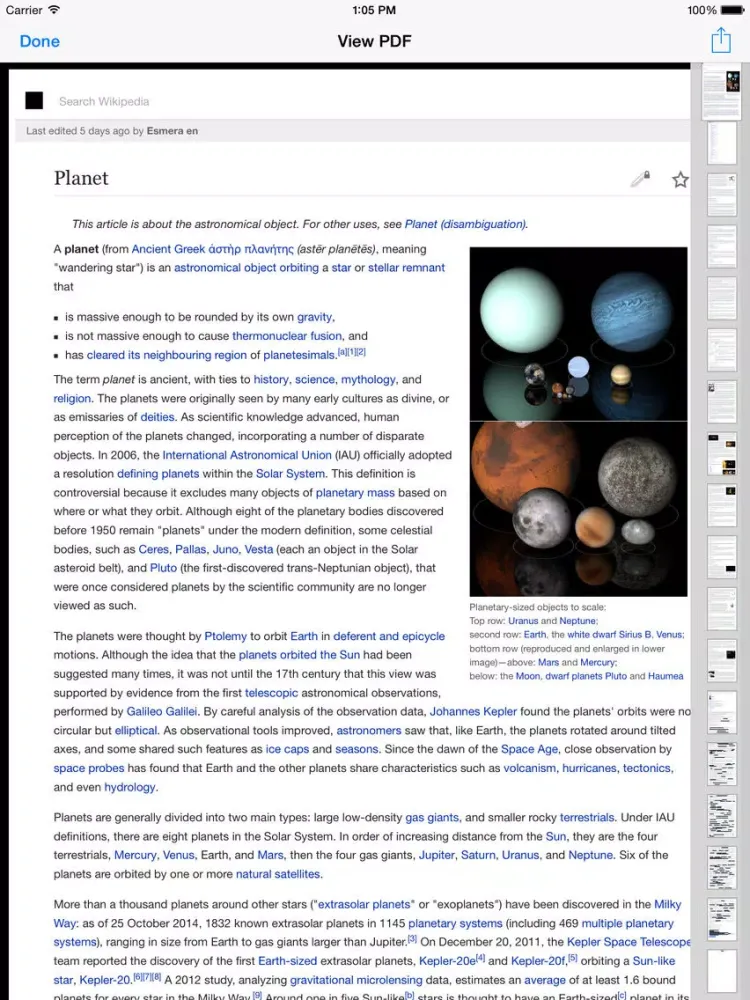Open the natural satellites link
The image size is (750, 1000).
278,874
